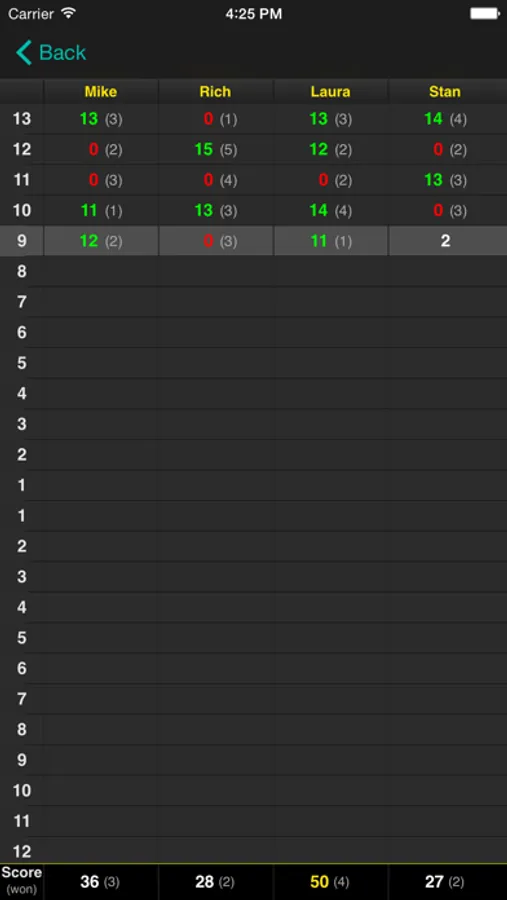The image size is (507, 900).
Task: Tap Stan's round 13 score of 14
Action: click(434, 119)
